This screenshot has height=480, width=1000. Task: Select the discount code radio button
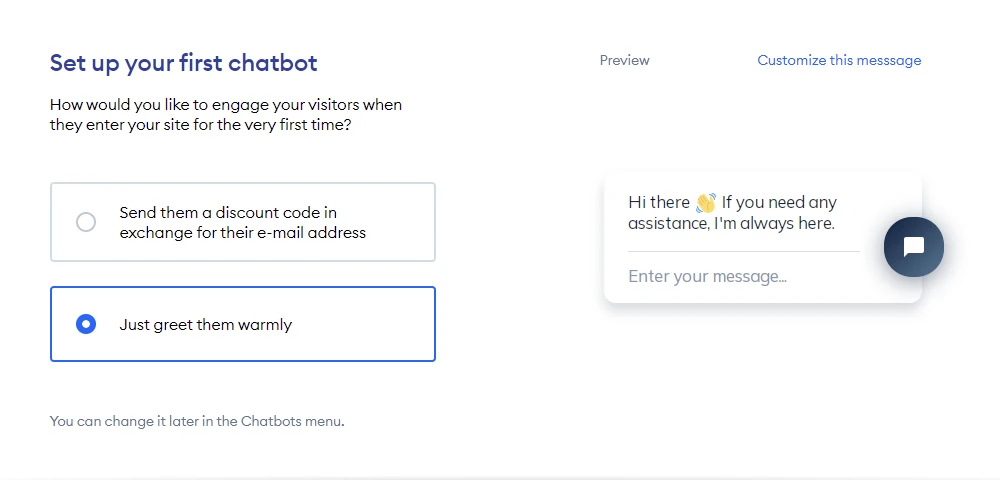(86, 222)
